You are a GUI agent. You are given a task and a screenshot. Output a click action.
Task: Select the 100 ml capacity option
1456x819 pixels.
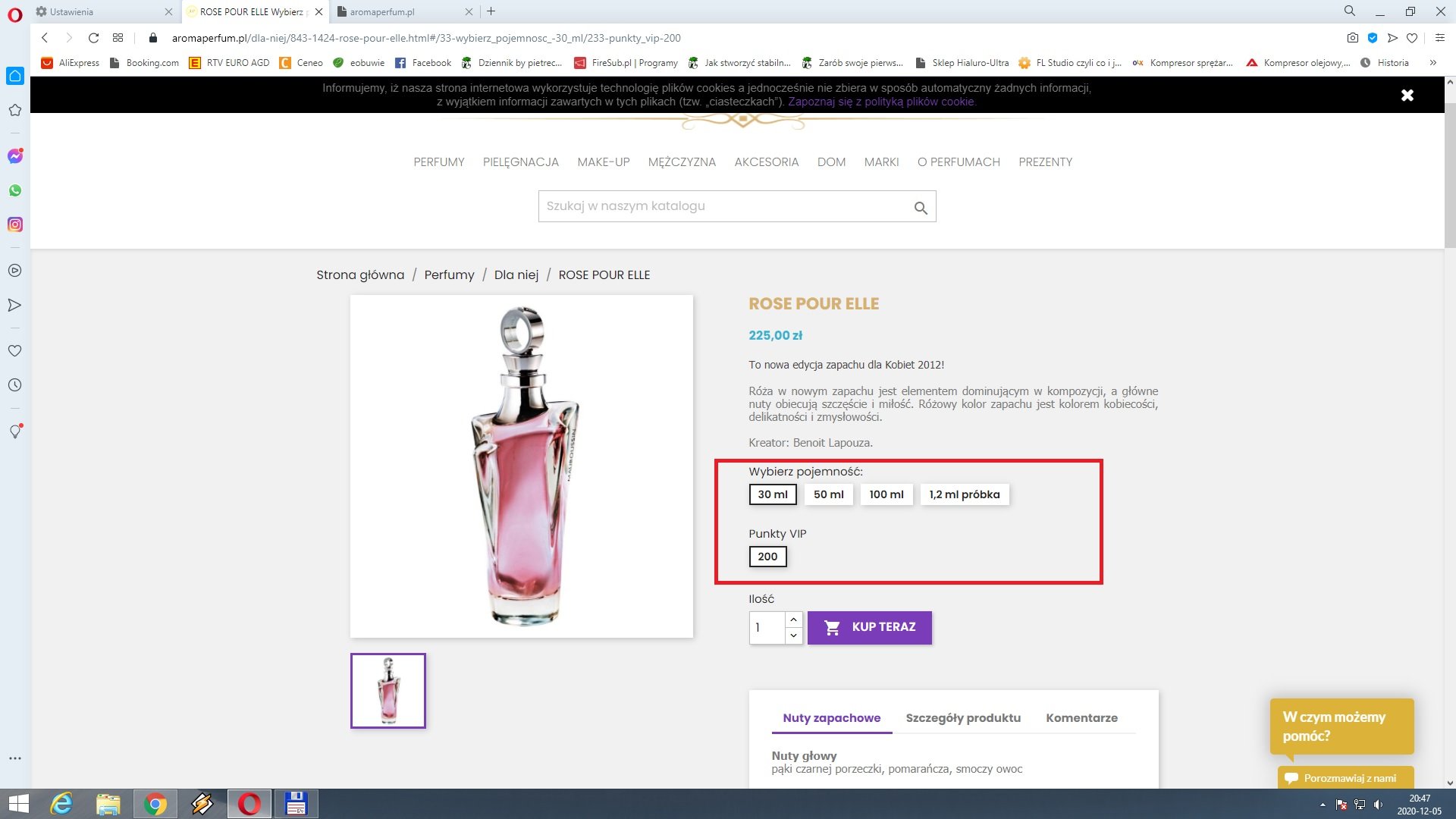coord(886,494)
